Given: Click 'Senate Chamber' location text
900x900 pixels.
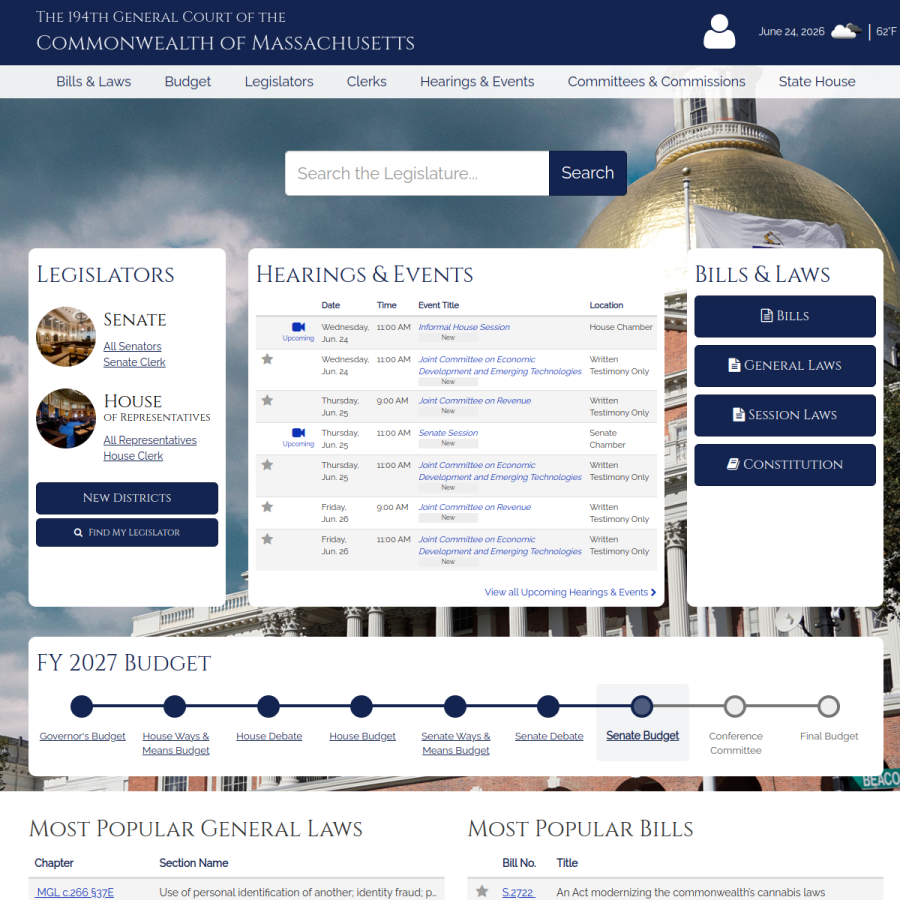Looking at the screenshot, I should tap(607, 439).
